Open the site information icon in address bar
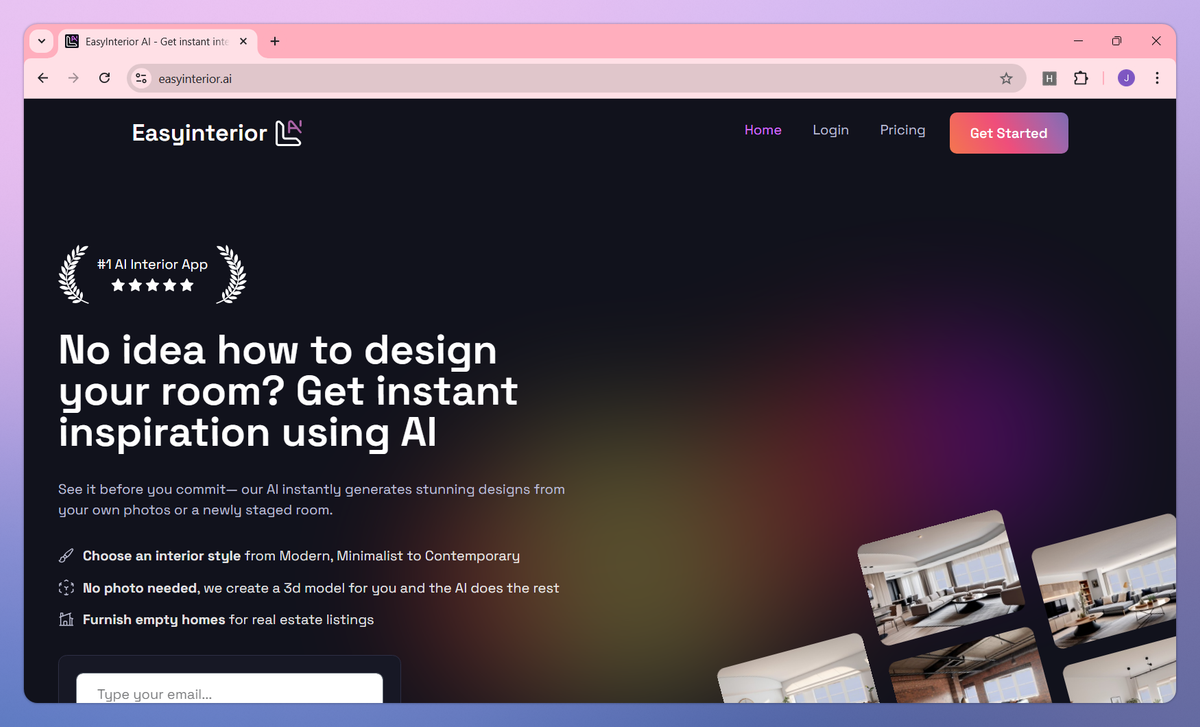This screenshot has height=727, width=1200. [x=141, y=78]
